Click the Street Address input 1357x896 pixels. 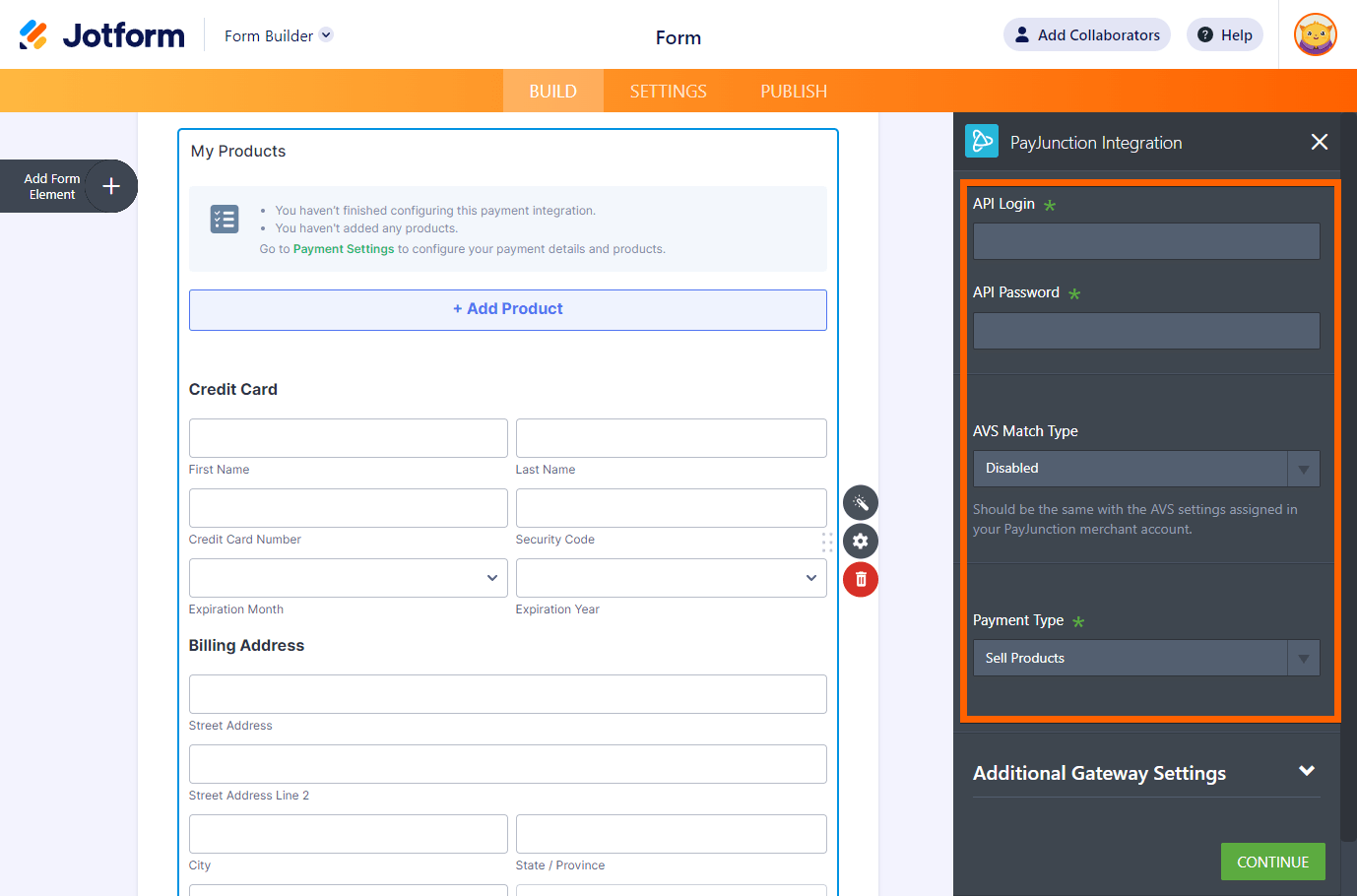[508, 694]
